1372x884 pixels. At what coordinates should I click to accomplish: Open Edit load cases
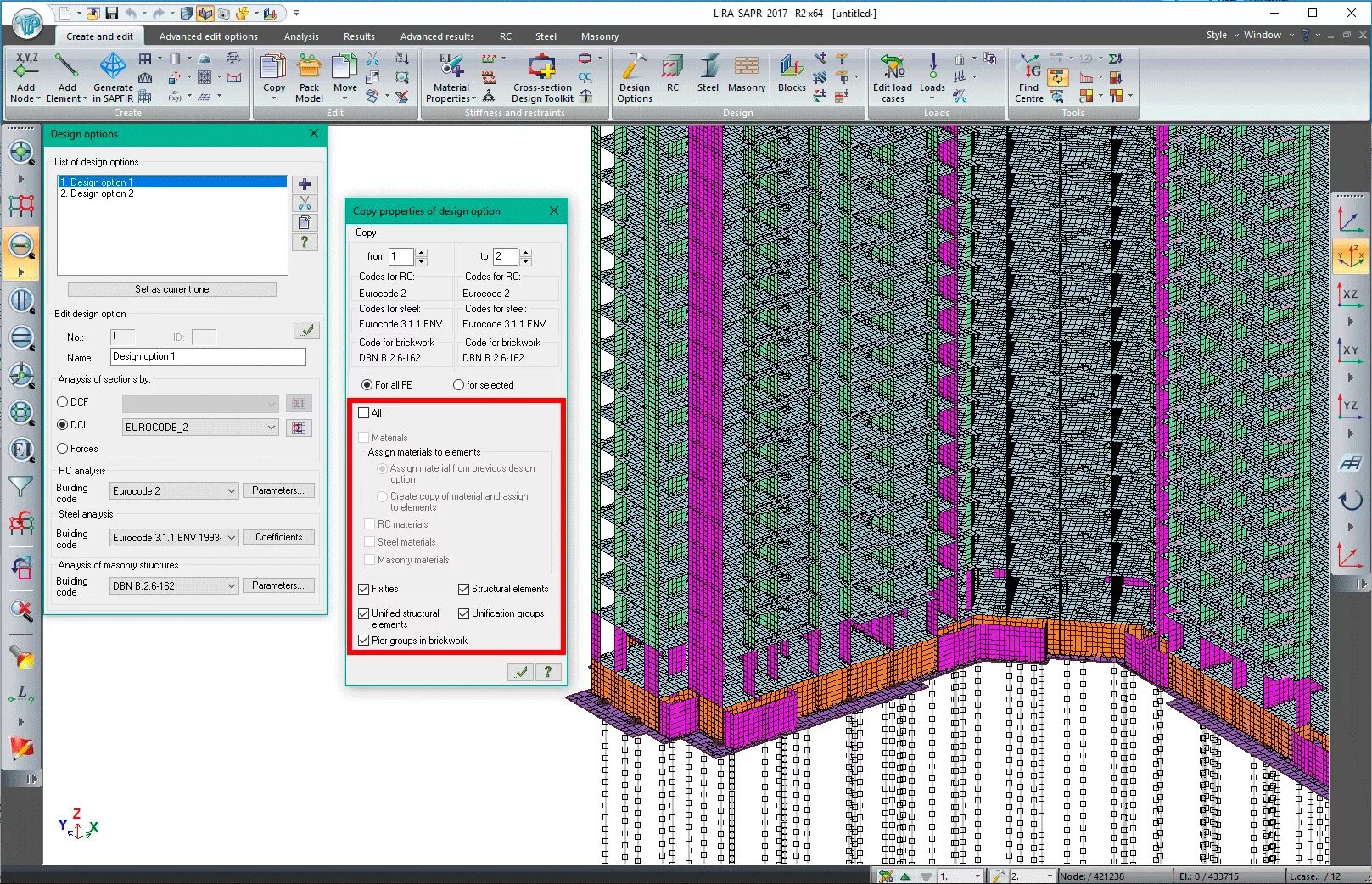point(893,76)
